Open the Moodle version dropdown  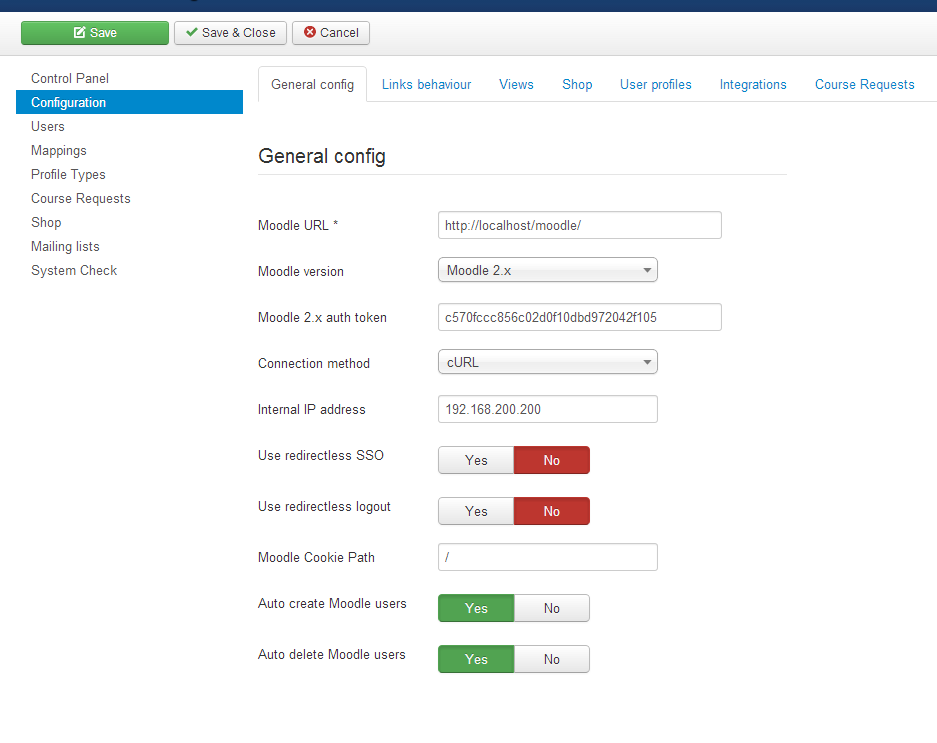547,270
